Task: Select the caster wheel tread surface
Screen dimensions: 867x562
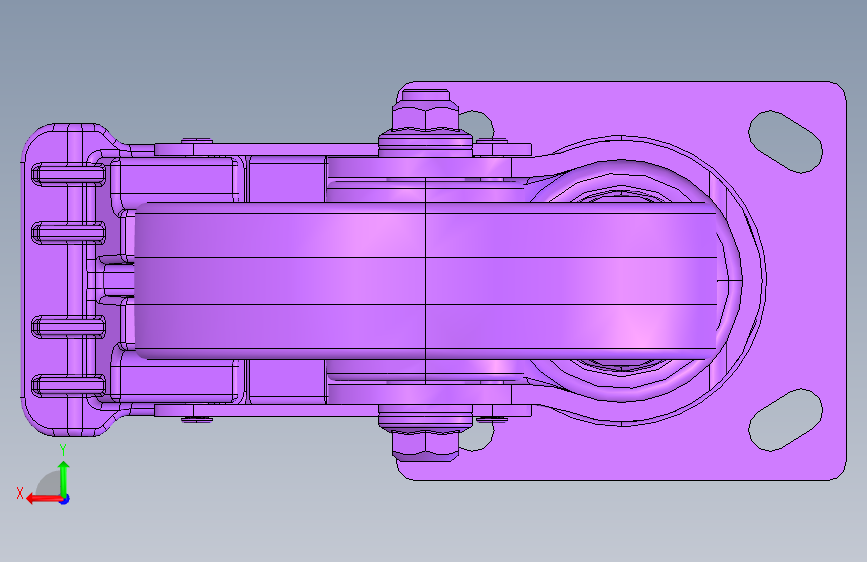Action: point(426,281)
